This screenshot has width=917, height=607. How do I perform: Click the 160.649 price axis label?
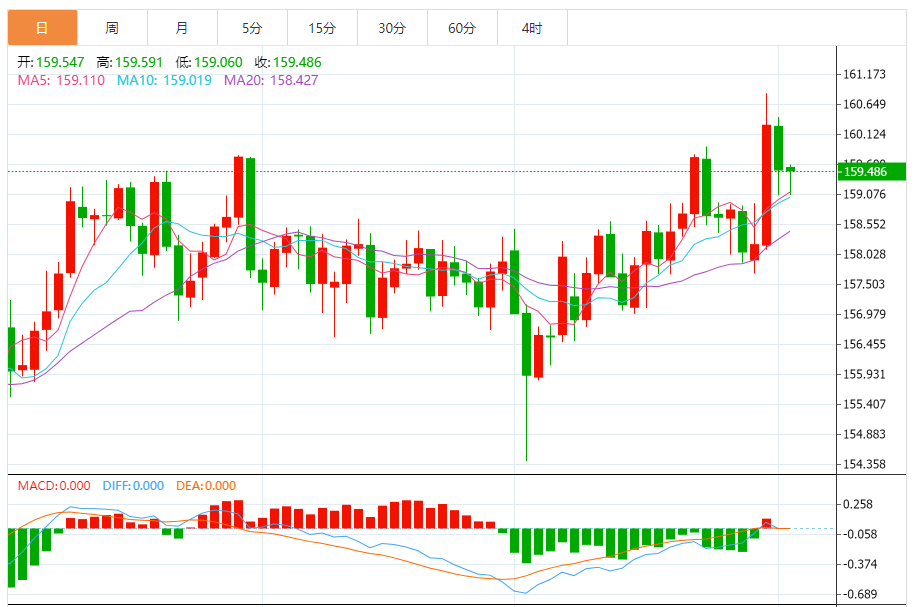click(x=864, y=104)
